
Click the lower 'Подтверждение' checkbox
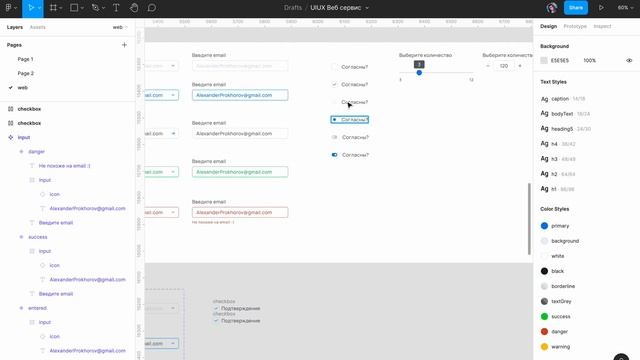216,321
